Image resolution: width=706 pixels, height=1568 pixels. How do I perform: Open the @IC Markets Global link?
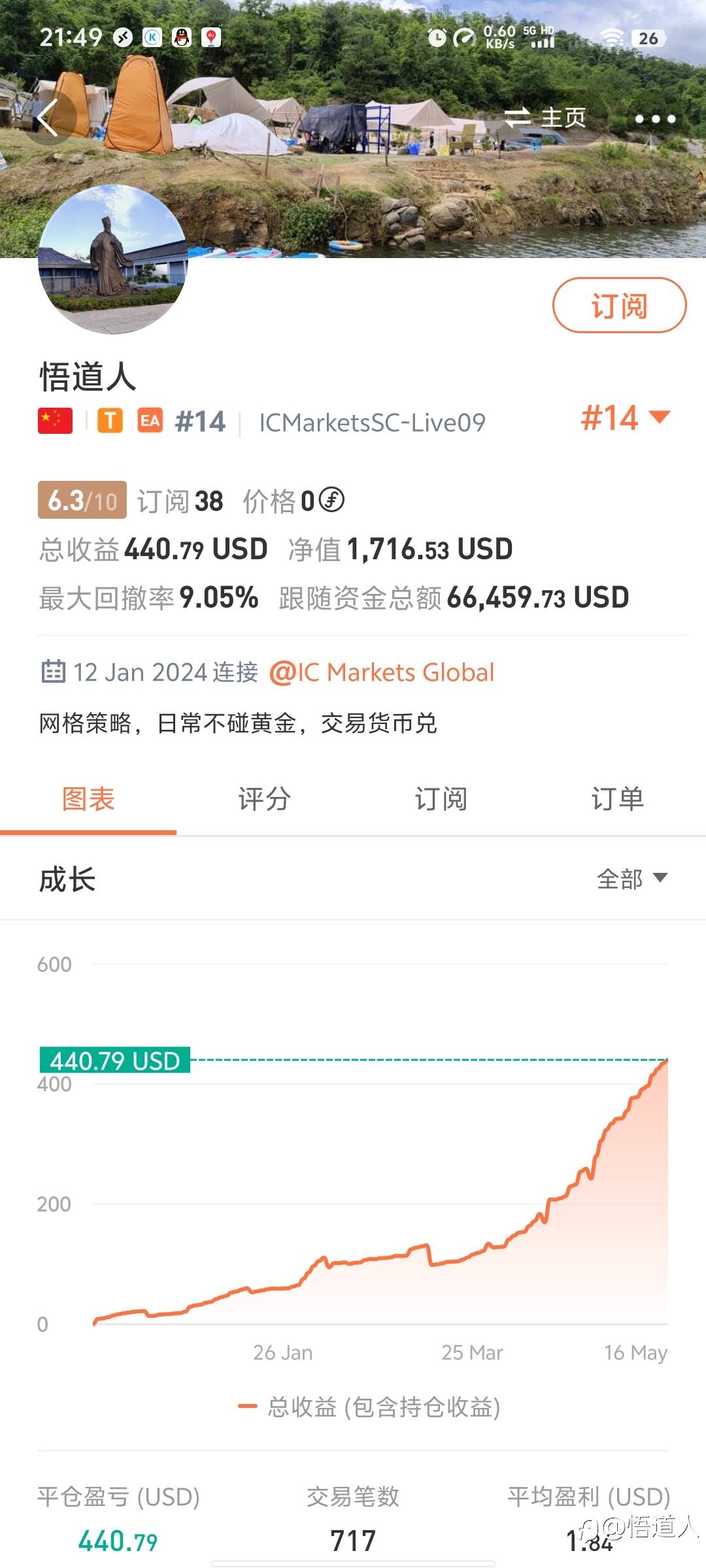pyautogui.click(x=382, y=672)
